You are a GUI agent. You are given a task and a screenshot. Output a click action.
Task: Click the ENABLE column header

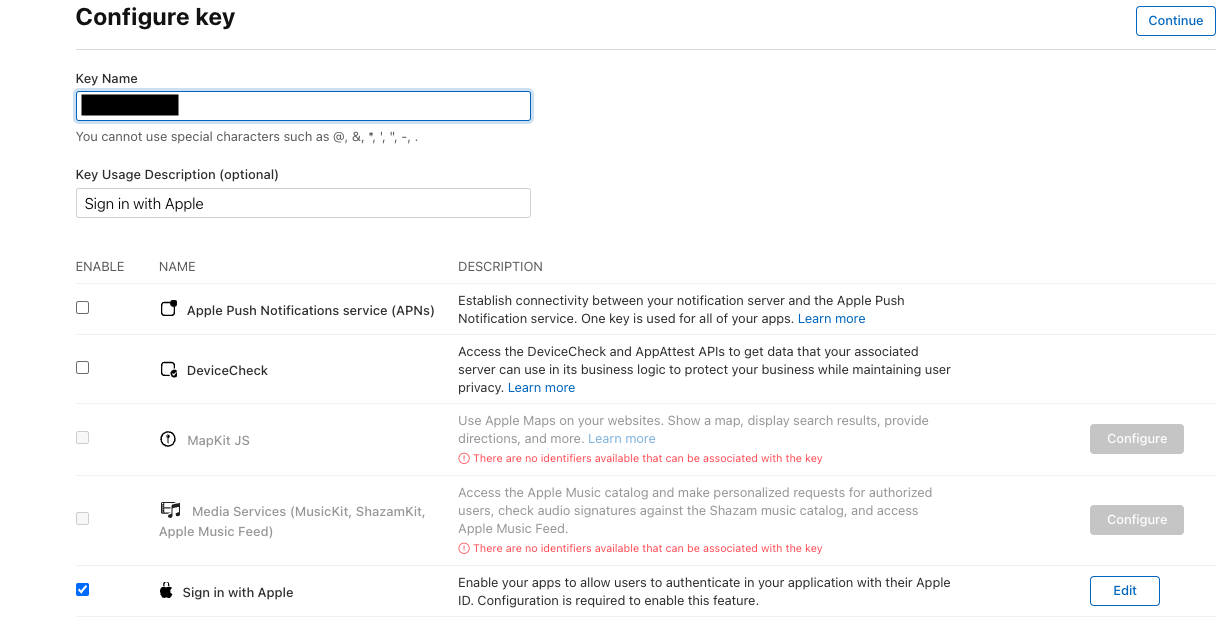pyautogui.click(x=100, y=267)
